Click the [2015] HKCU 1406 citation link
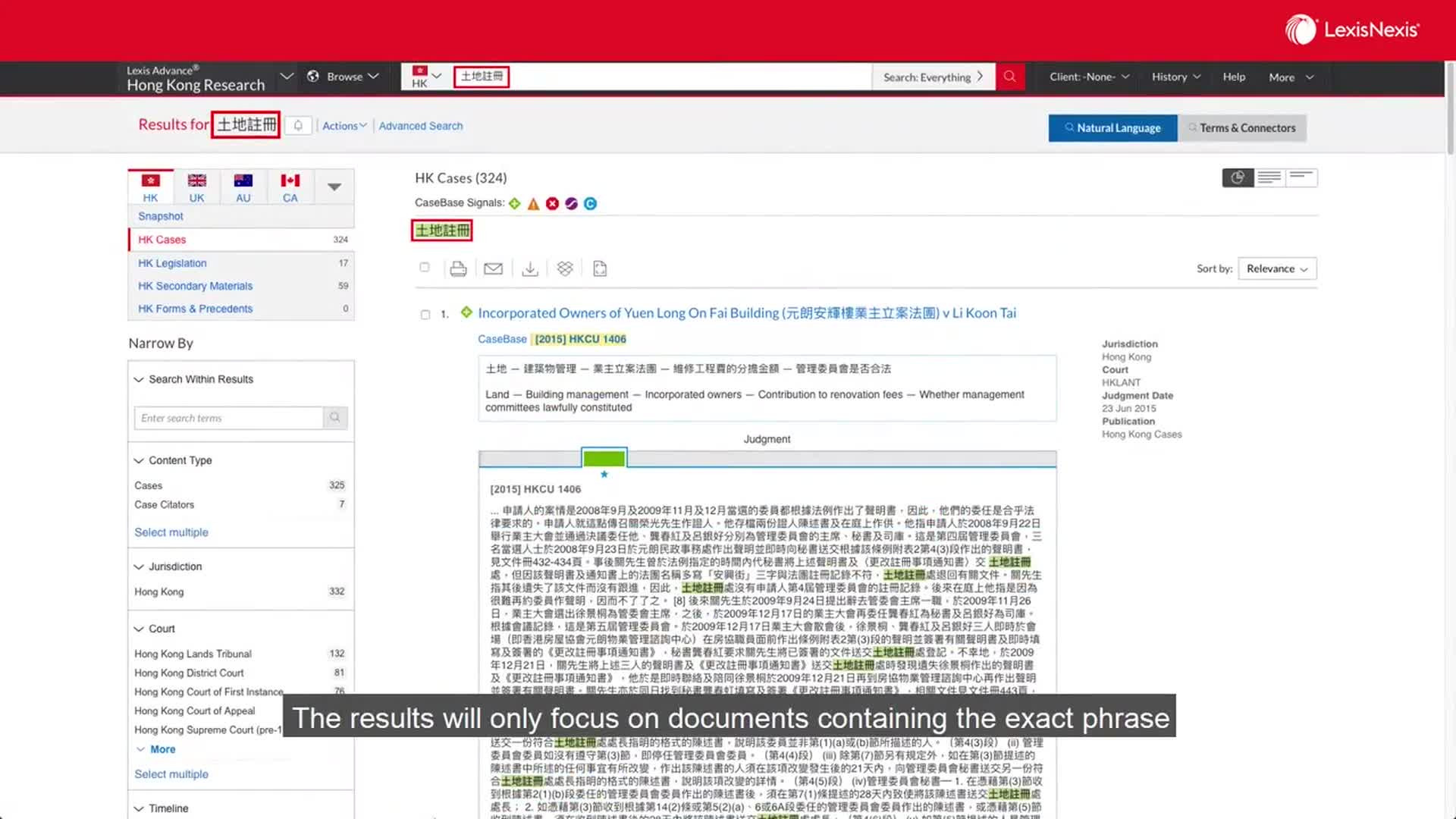The width and height of the screenshot is (1456, 819). point(580,339)
